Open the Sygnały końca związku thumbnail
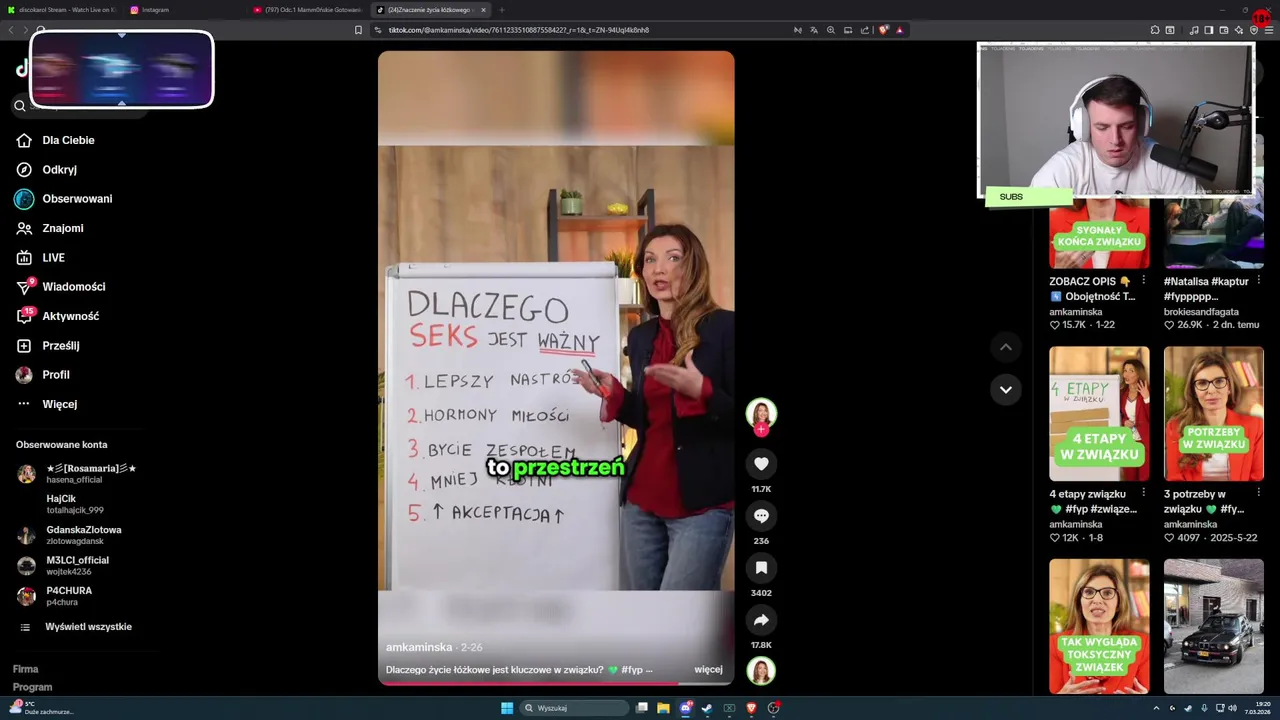 coord(1099,232)
